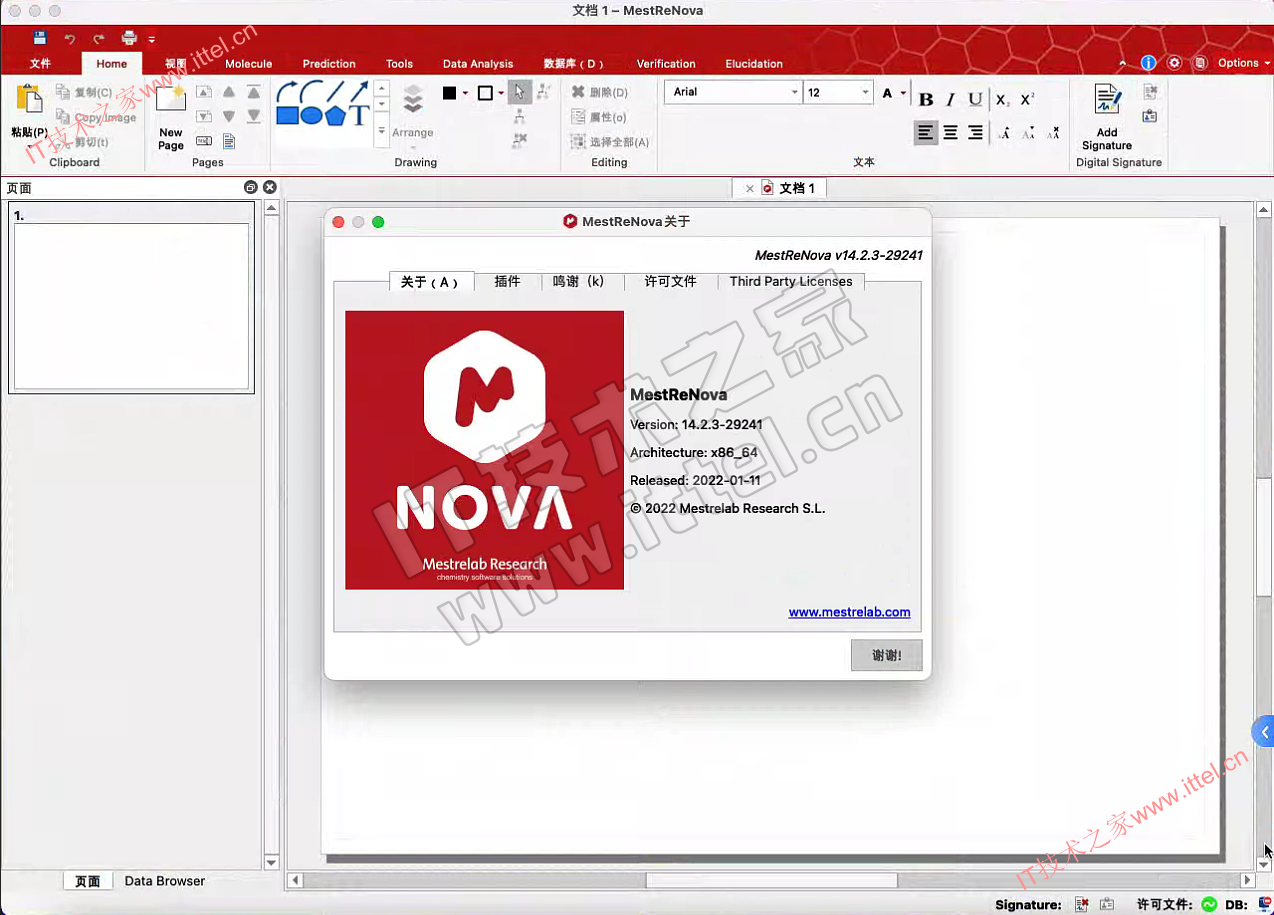Screen dimensions: 1274x915
Task: Open the outline color dropdown arrow
Action: 501,93
